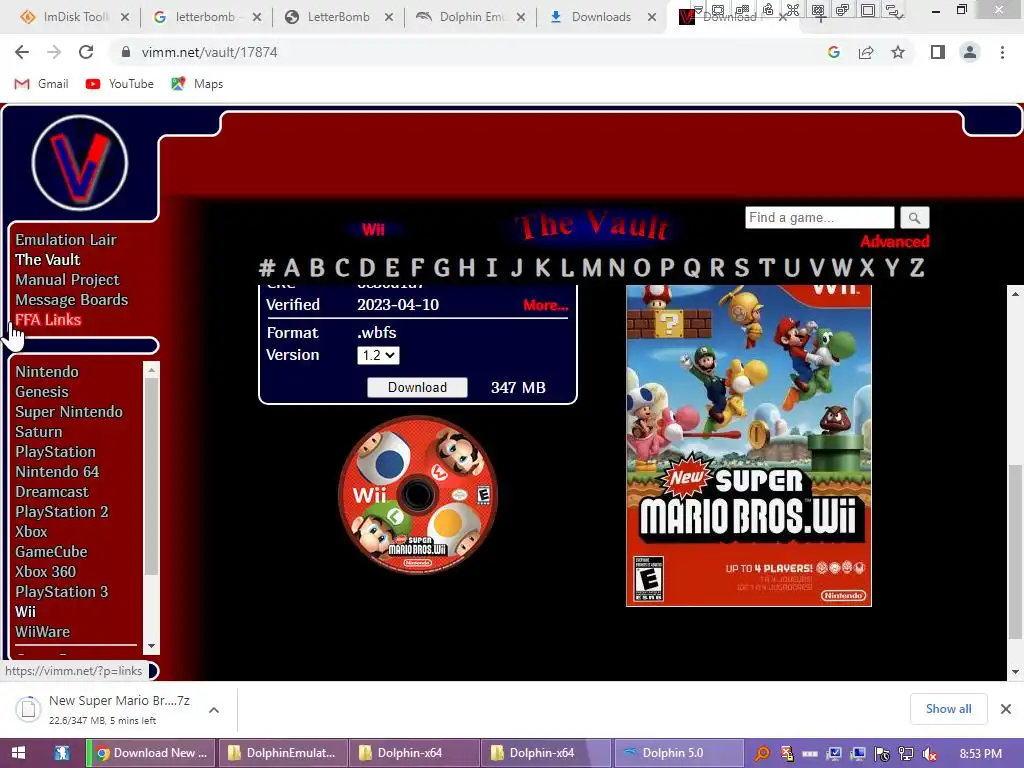1024x768 pixels.
Task: Open the DolphinEmulat... taskbar folder
Action: [x=282, y=753]
